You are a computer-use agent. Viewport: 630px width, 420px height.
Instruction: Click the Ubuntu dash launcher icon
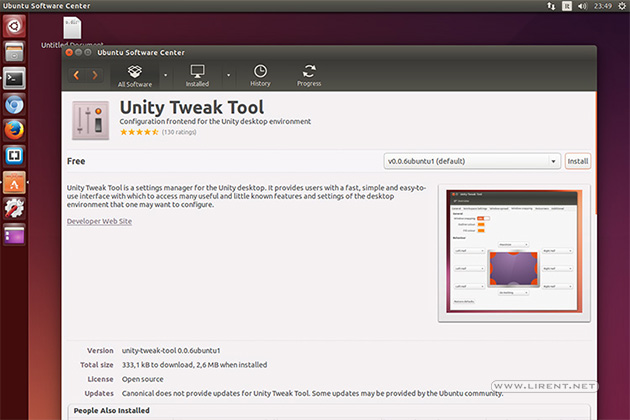point(14,27)
